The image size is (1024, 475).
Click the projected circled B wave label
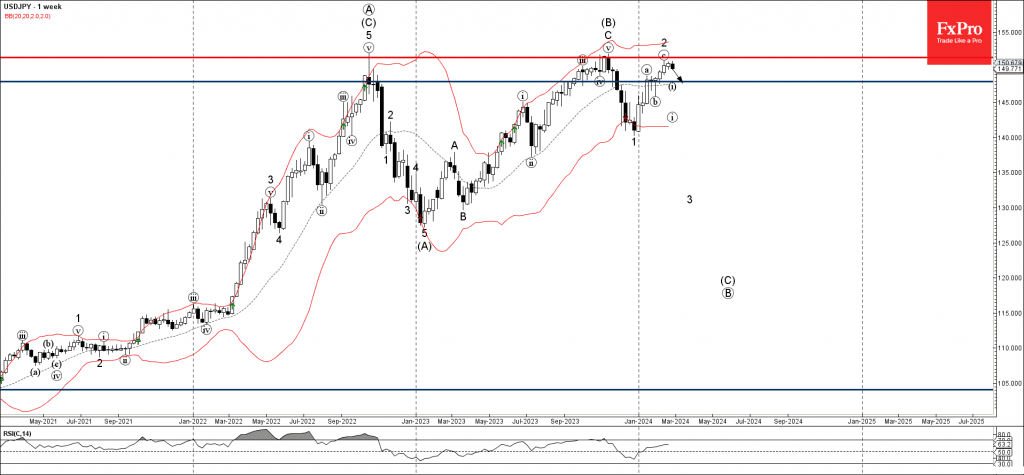[x=728, y=293]
